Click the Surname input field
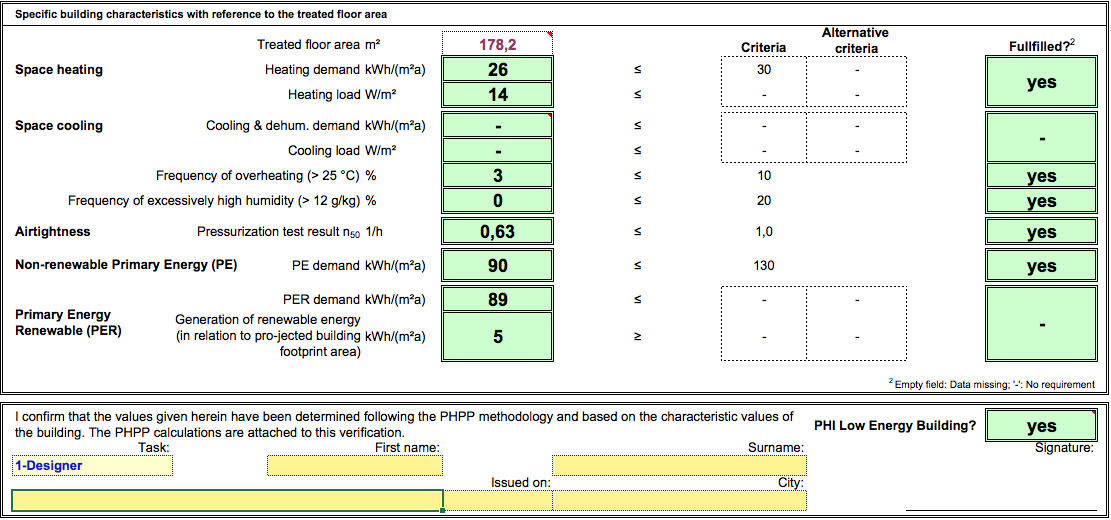Image resolution: width=1111 pixels, height=520 pixels. click(679, 466)
